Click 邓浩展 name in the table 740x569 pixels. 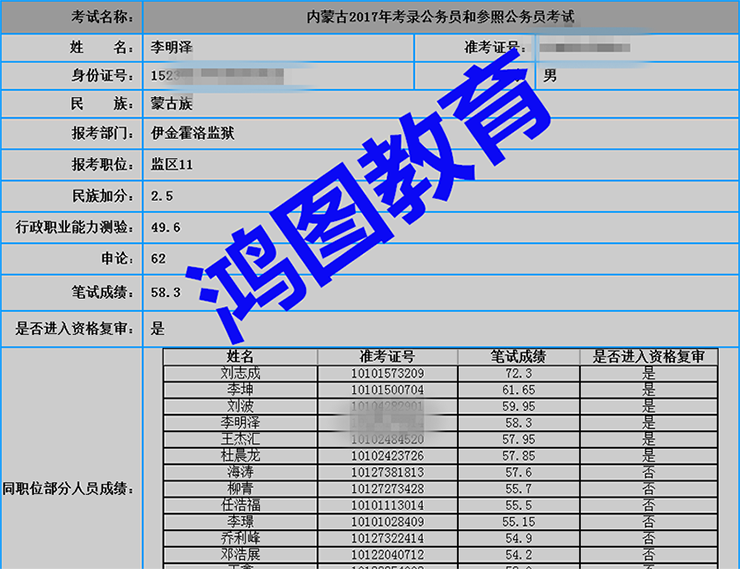pyautogui.click(x=240, y=554)
